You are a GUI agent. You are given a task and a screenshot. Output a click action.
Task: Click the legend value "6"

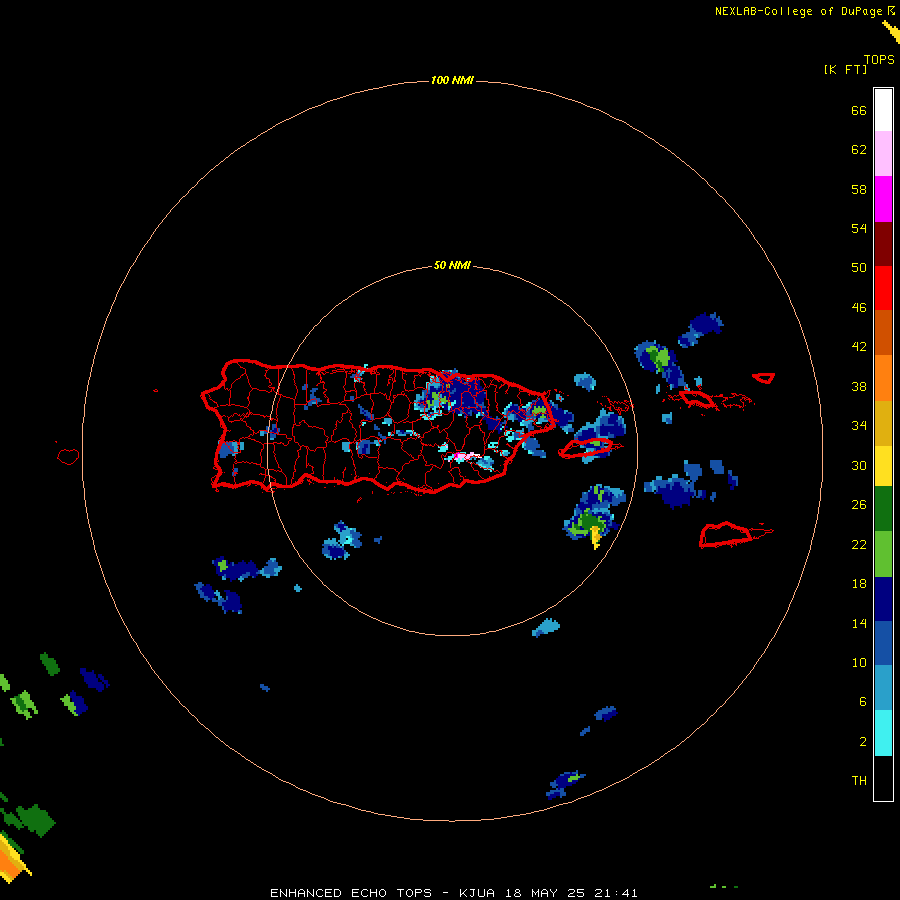click(x=862, y=702)
